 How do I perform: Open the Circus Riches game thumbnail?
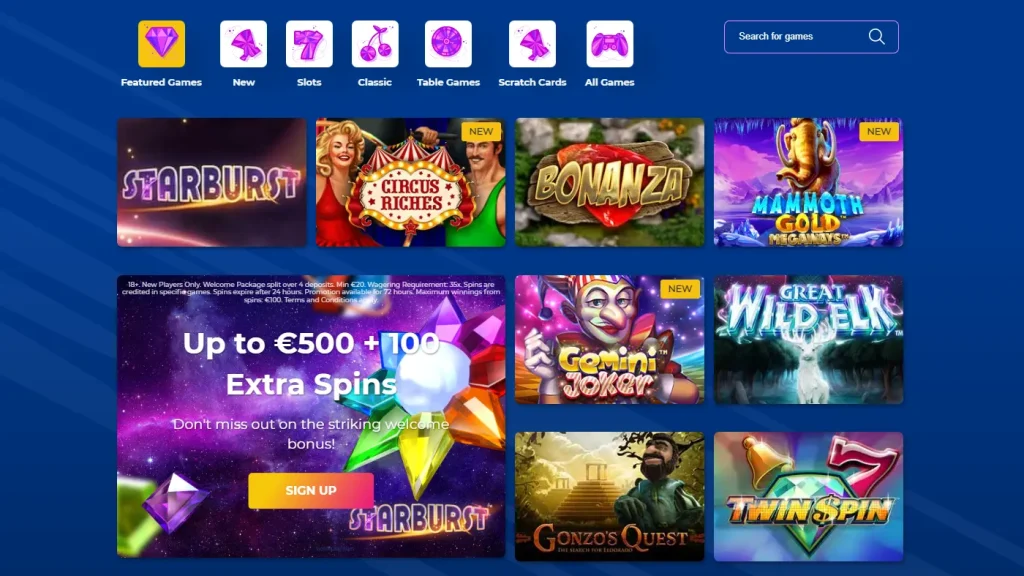coord(411,182)
